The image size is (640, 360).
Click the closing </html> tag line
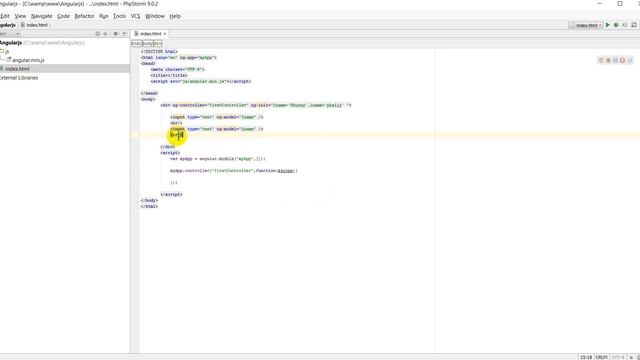[149, 207]
